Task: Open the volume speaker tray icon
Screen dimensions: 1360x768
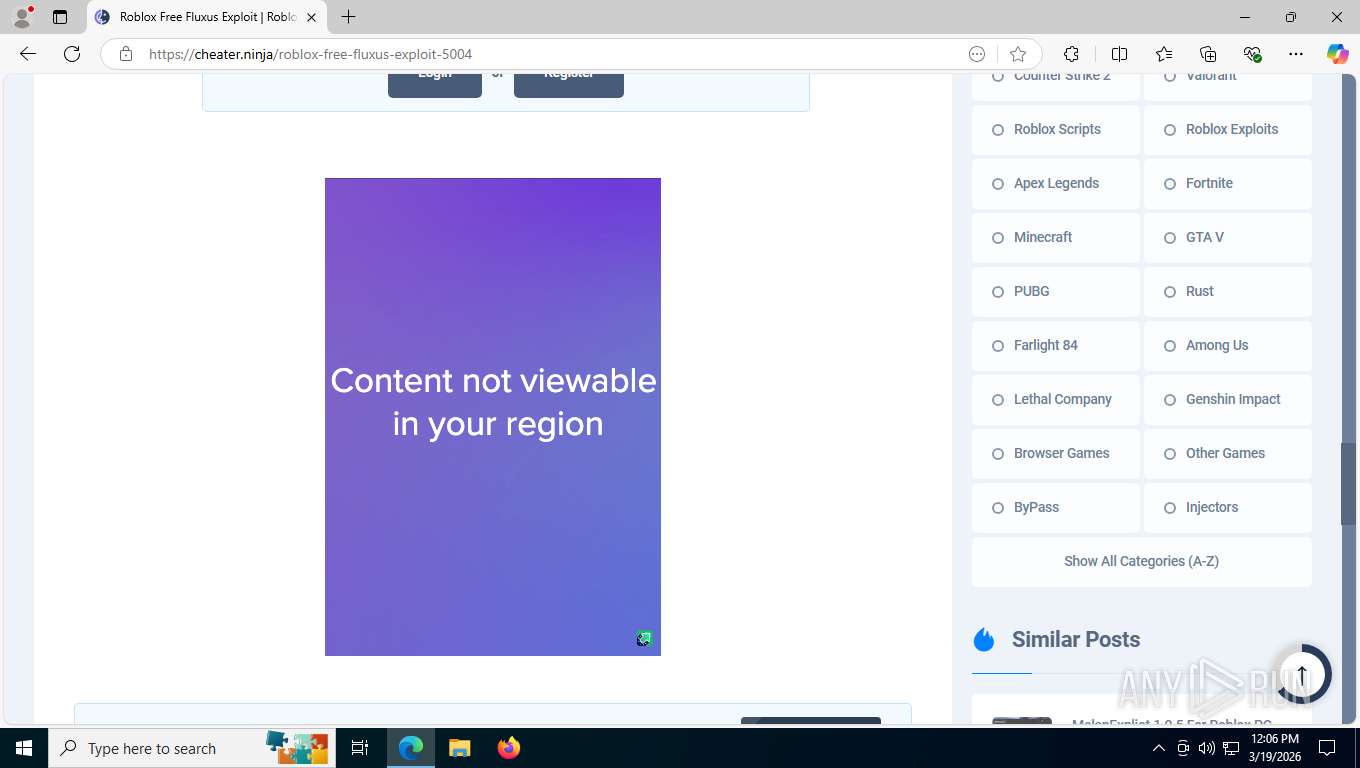Action: coord(1207,748)
